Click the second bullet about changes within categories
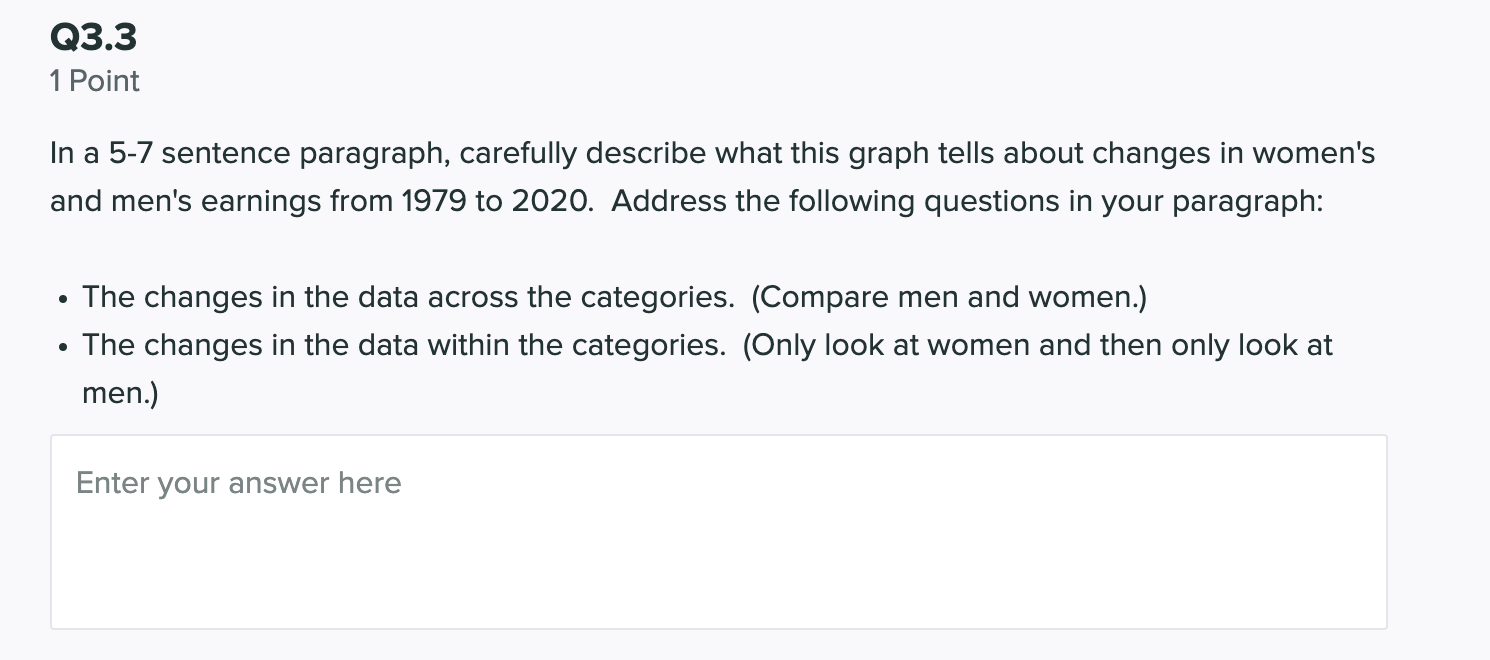 coord(707,344)
